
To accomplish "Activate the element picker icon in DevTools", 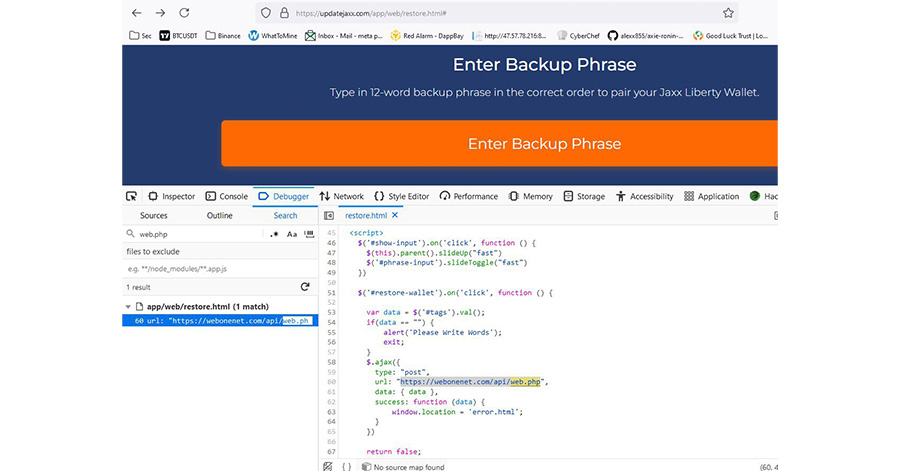I will 131,196.
